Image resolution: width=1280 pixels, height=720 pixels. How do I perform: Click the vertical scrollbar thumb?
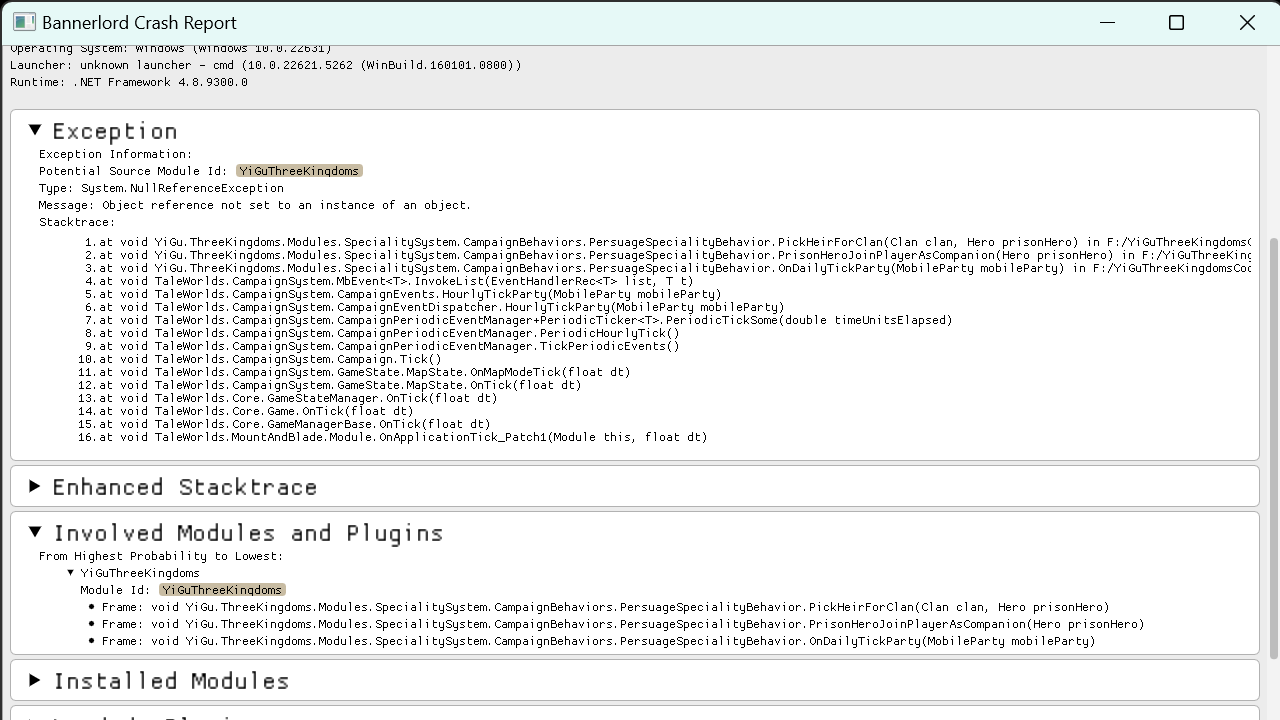(x=1273, y=448)
